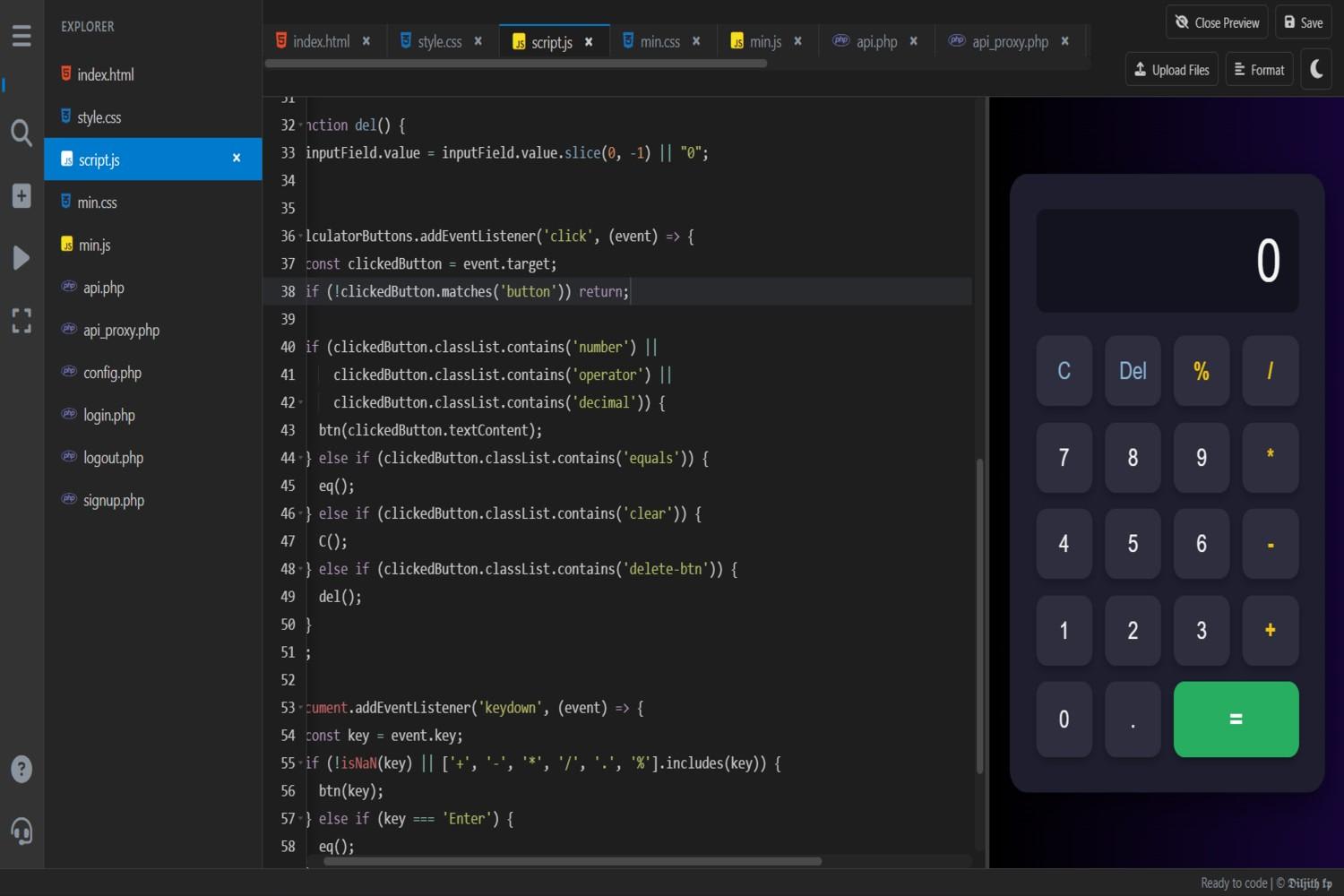Click the run play icon in the sidebar
This screenshot has height=896, width=1344.
[22, 258]
